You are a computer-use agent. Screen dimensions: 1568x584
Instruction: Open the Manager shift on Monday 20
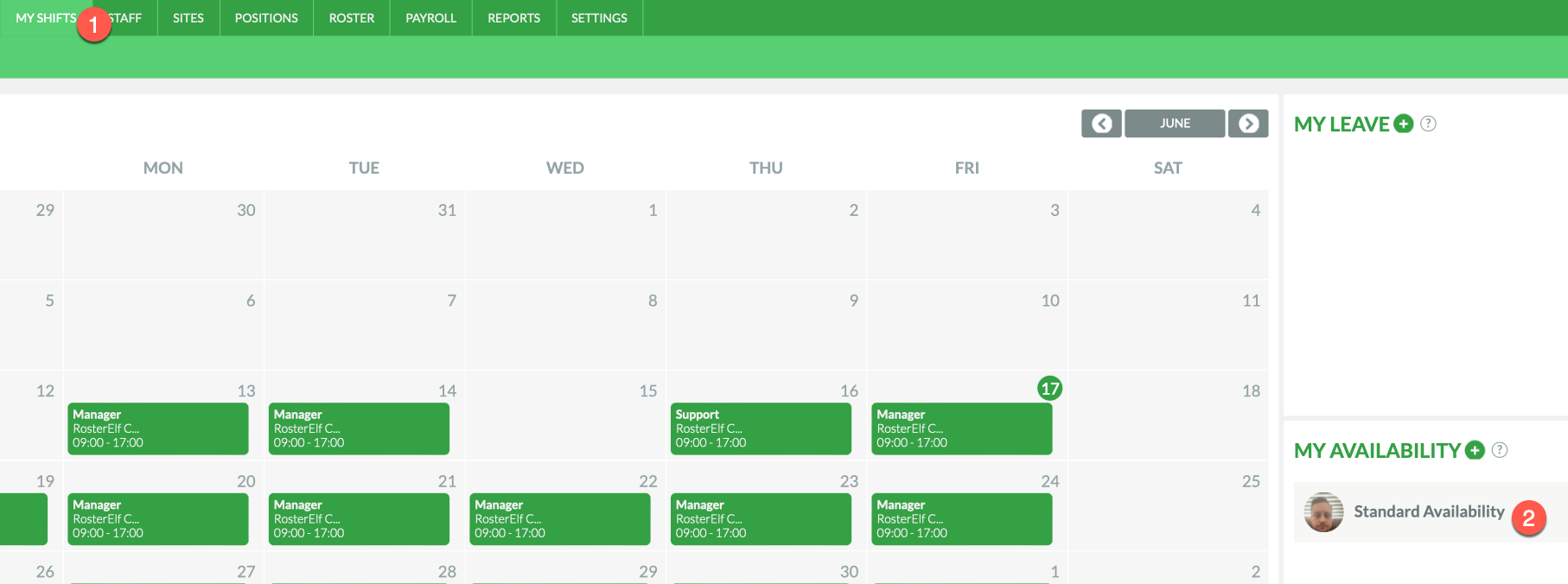point(158,519)
